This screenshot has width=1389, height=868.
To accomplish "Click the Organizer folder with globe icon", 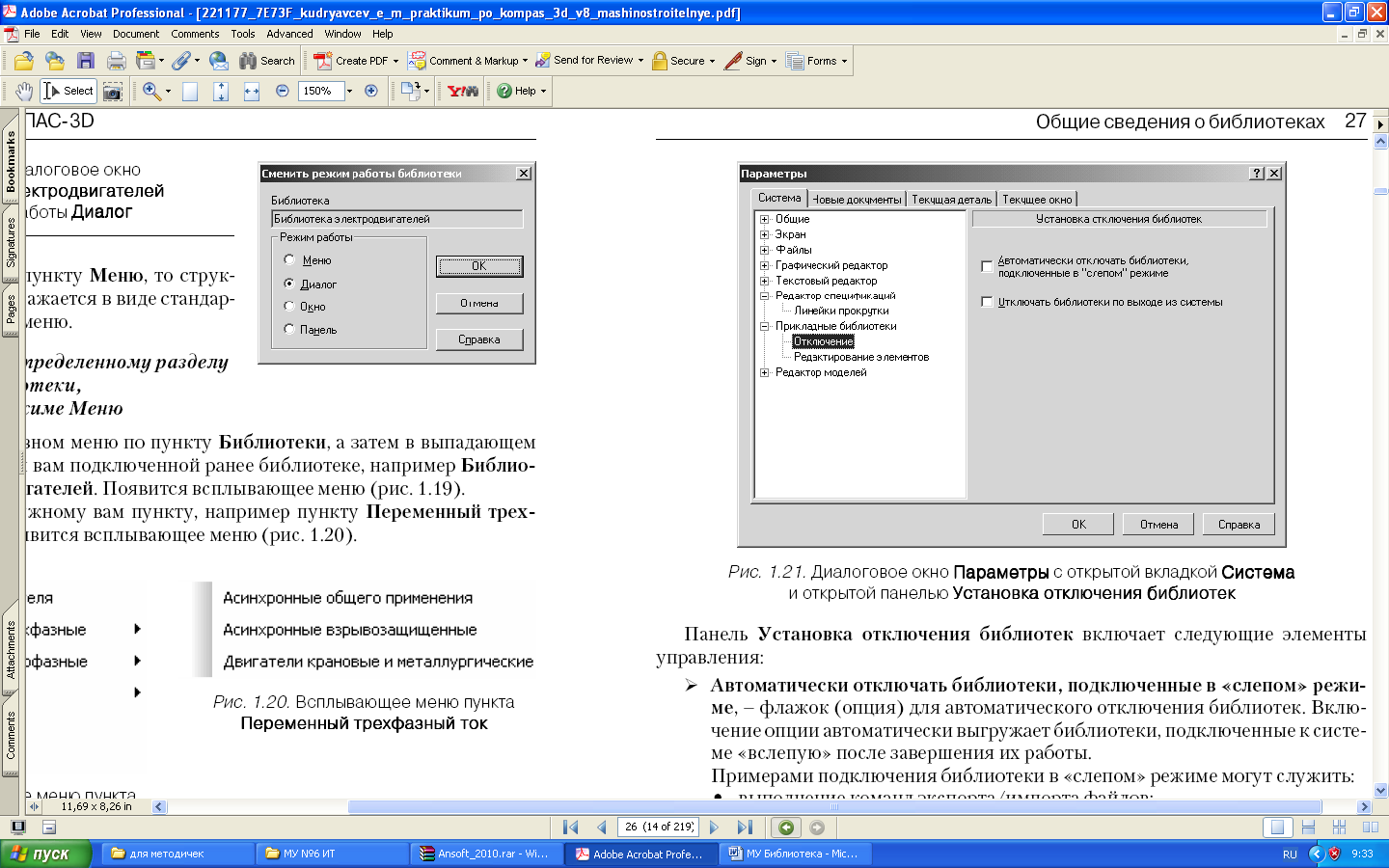I will click(55, 61).
